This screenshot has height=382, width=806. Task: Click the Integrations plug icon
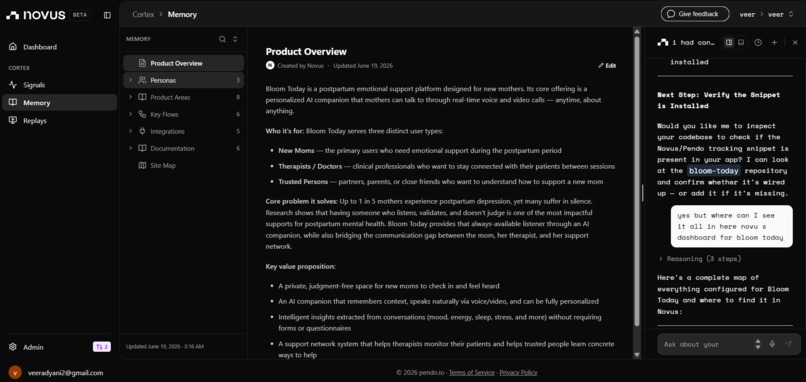[142, 131]
